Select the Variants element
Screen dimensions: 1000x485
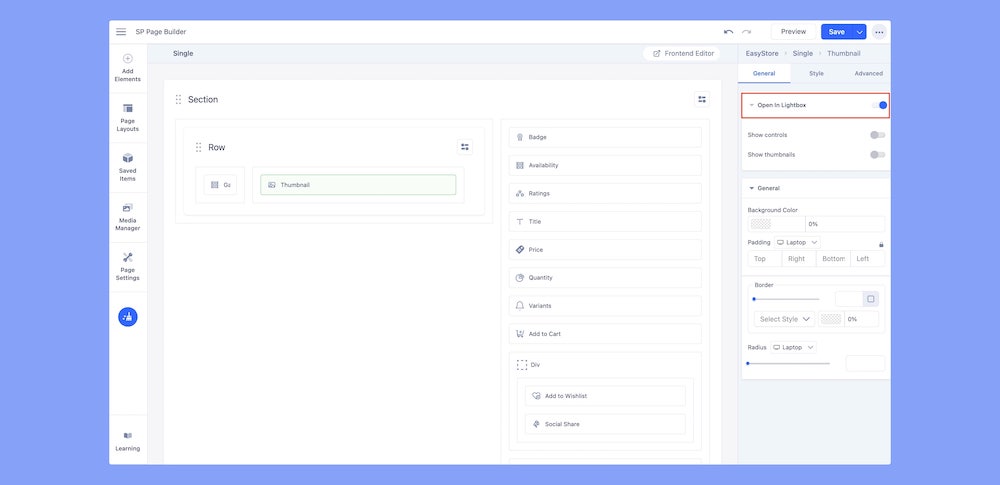[x=605, y=306]
